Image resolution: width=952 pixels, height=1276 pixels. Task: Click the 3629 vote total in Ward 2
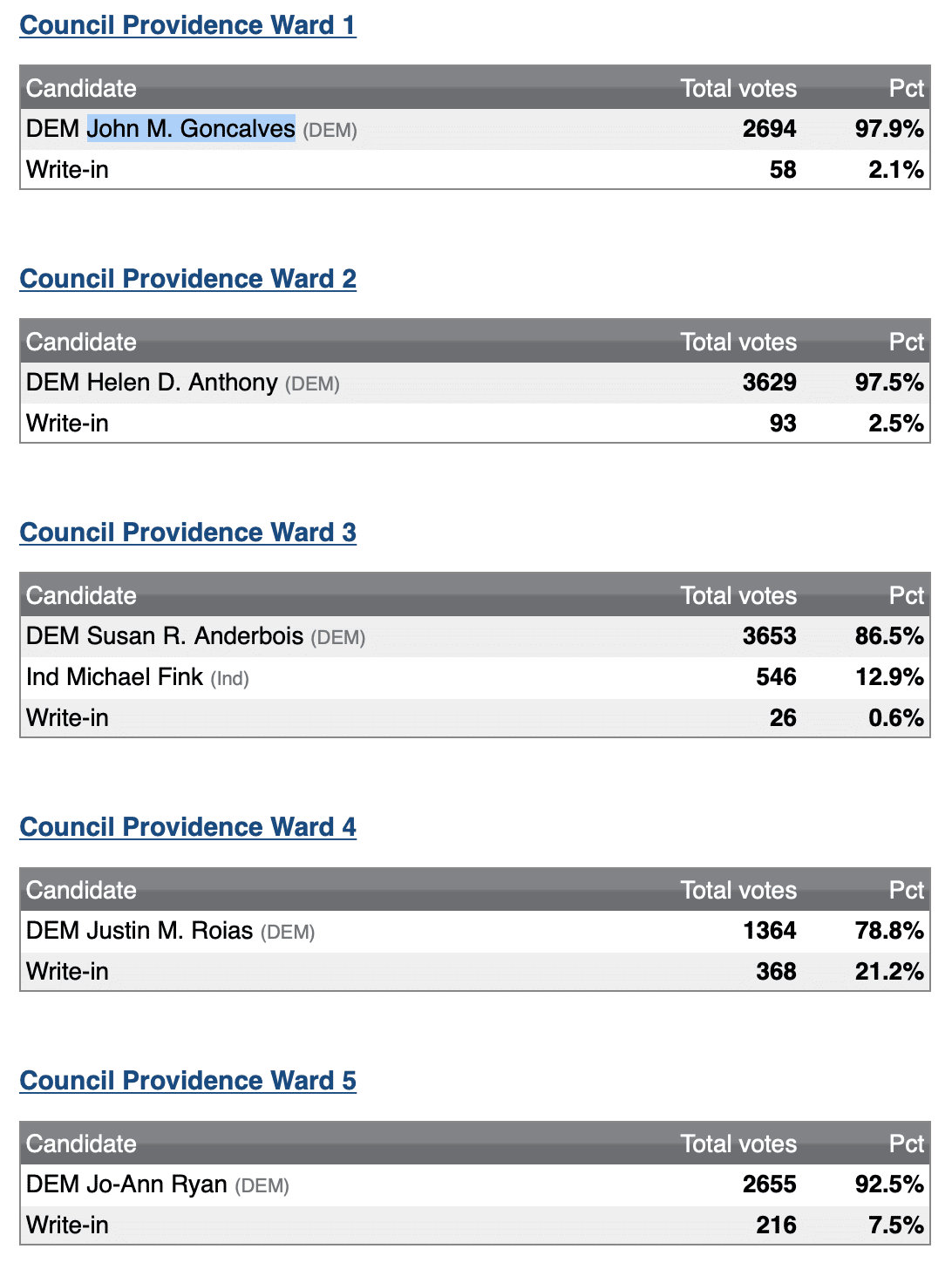[769, 383]
